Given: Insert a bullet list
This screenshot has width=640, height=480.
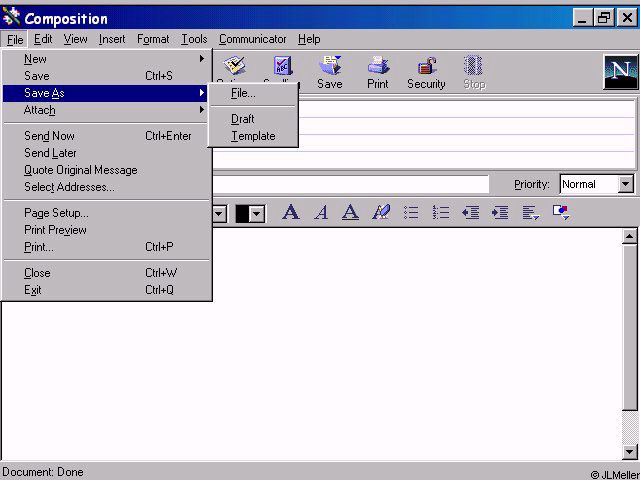Looking at the screenshot, I should click(411, 212).
